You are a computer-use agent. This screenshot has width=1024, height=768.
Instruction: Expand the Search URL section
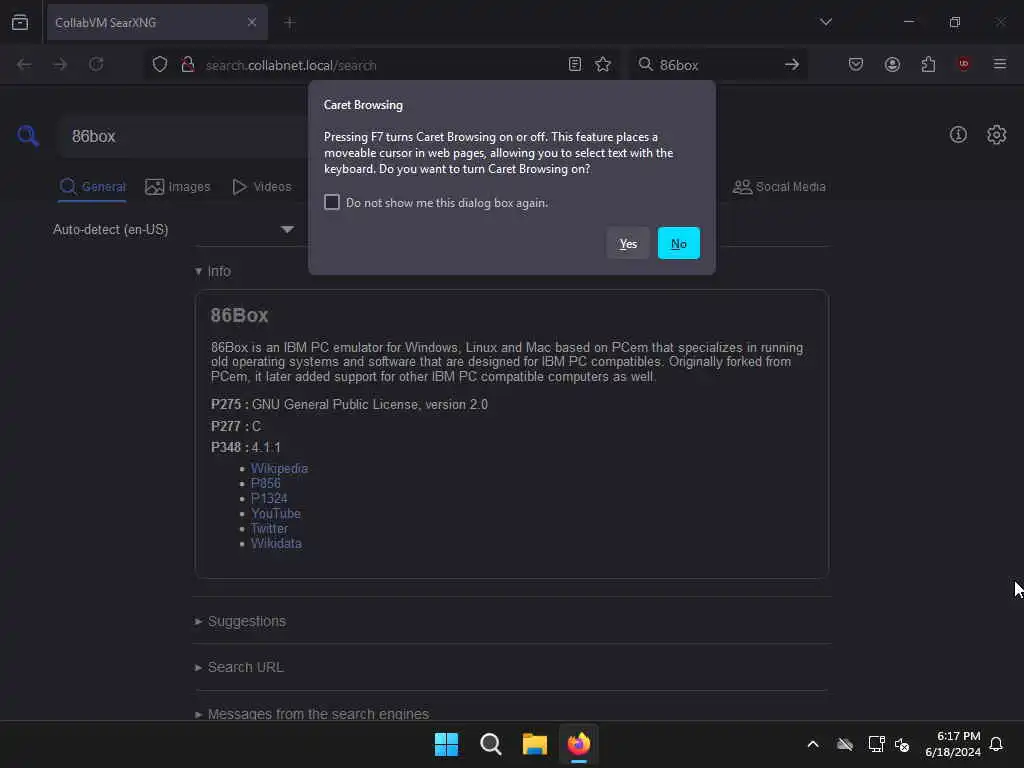pyautogui.click(x=239, y=667)
